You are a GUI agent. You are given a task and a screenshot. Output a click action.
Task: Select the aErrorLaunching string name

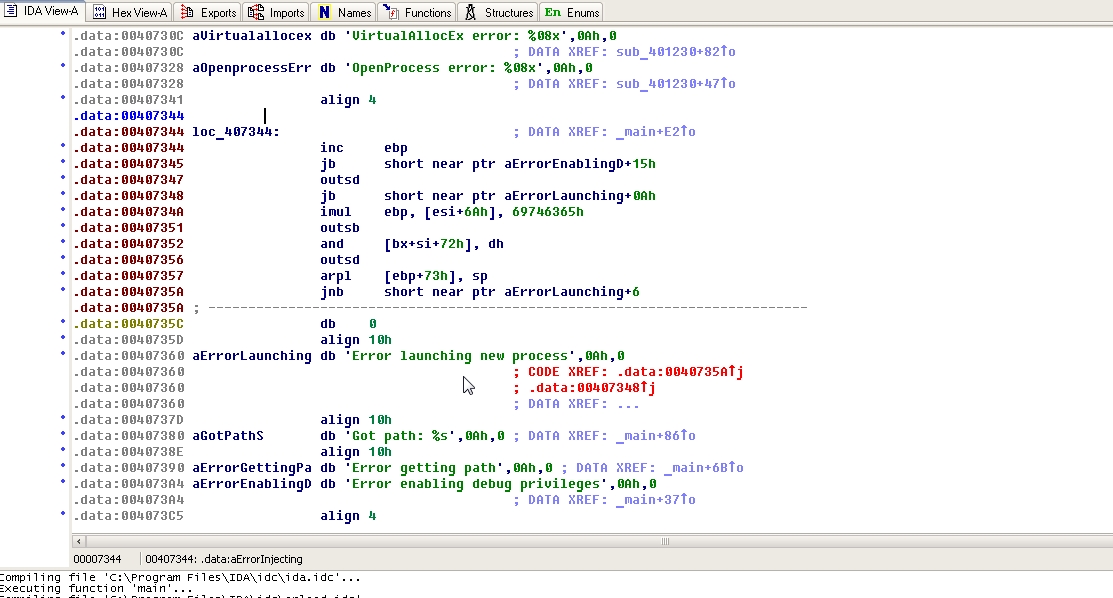pyautogui.click(x=251, y=356)
